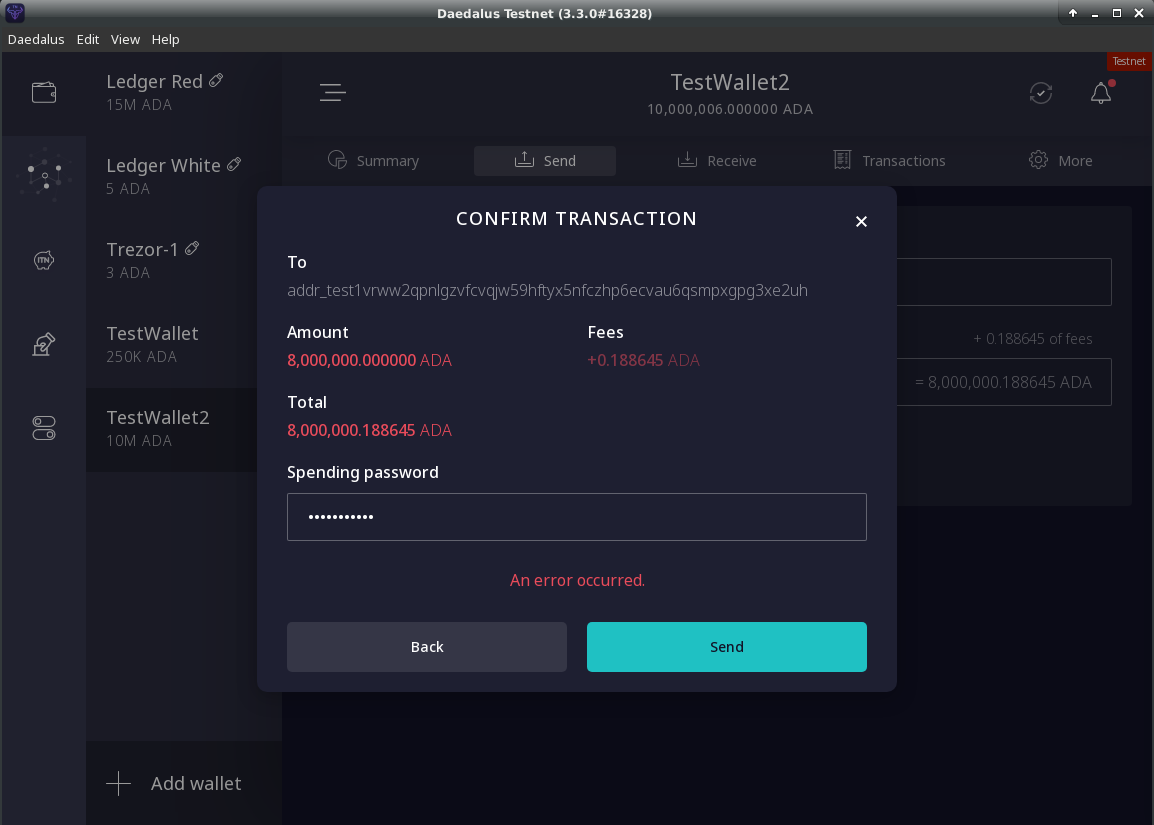Open the View menu

coord(125,39)
